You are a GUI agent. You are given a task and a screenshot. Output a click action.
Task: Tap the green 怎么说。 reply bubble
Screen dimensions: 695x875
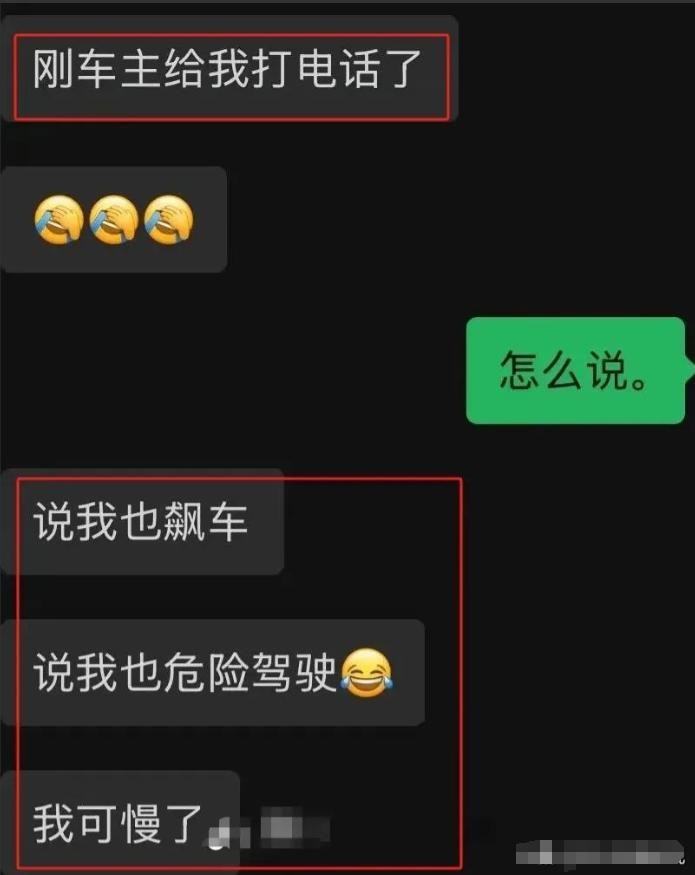pos(576,371)
